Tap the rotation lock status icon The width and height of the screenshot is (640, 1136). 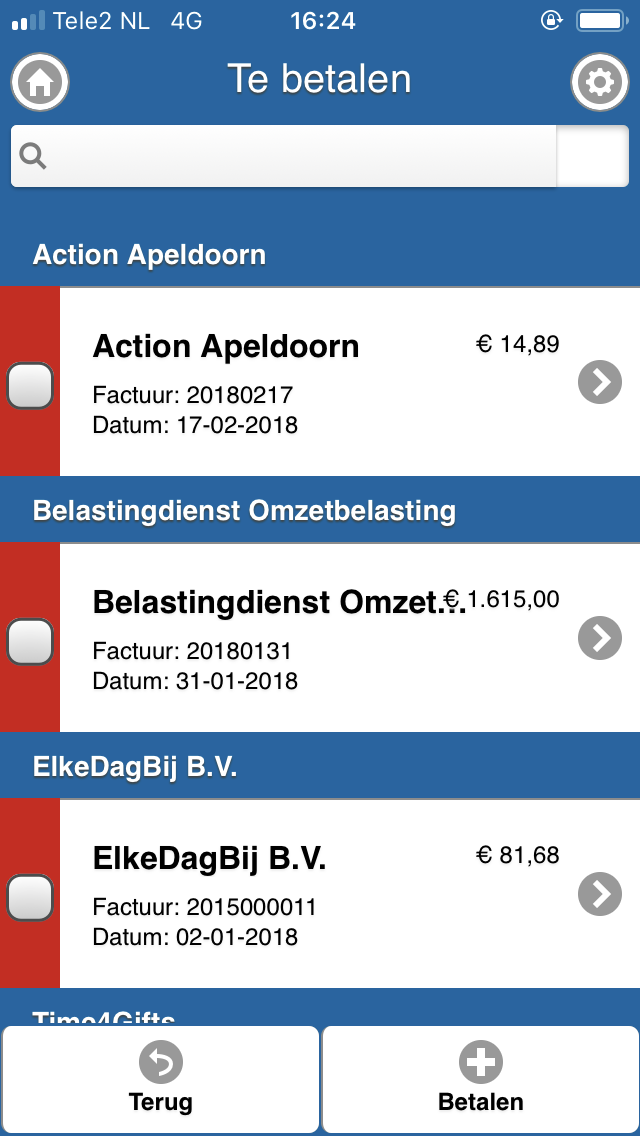point(552,20)
